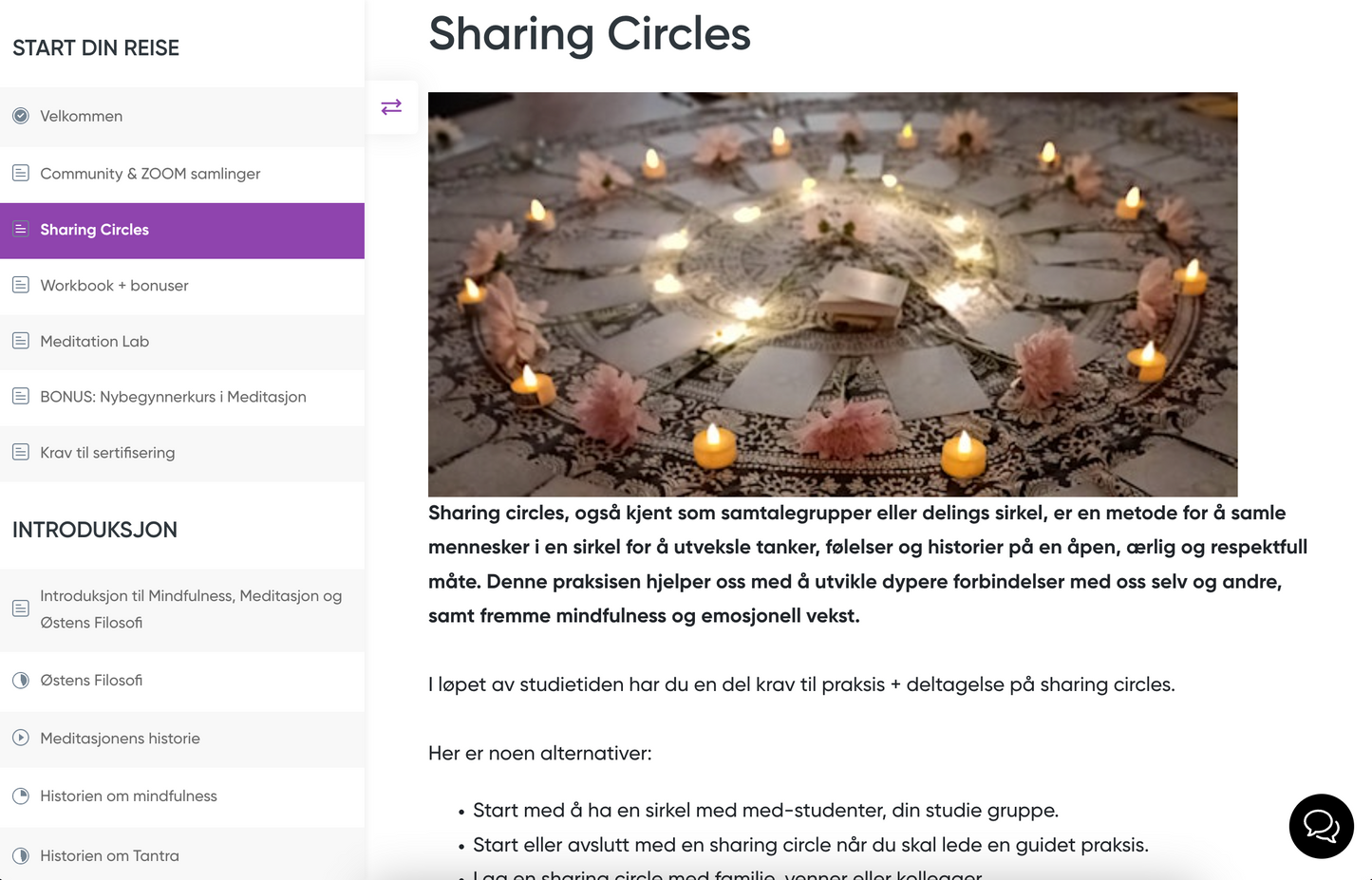
Task: Click the document icon beside Workbook + bonuser
Action: (21, 285)
